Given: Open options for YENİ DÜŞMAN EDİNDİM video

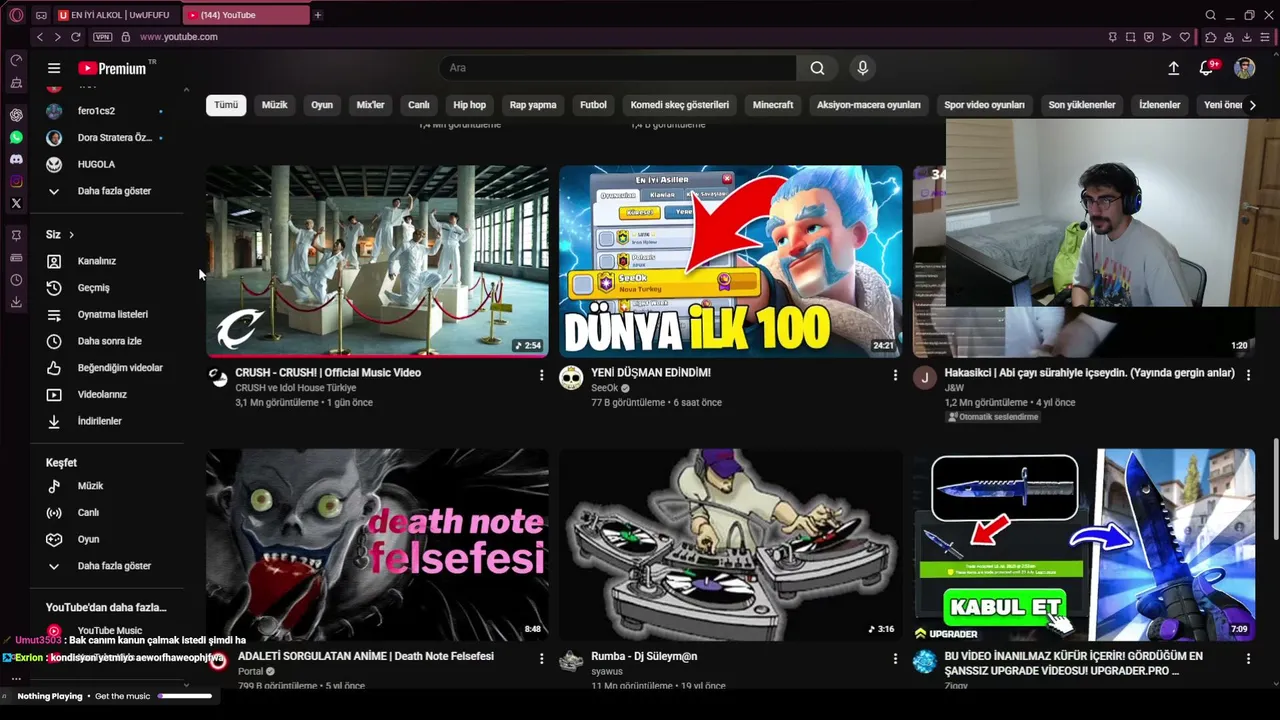Looking at the screenshot, I should click(895, 375).
